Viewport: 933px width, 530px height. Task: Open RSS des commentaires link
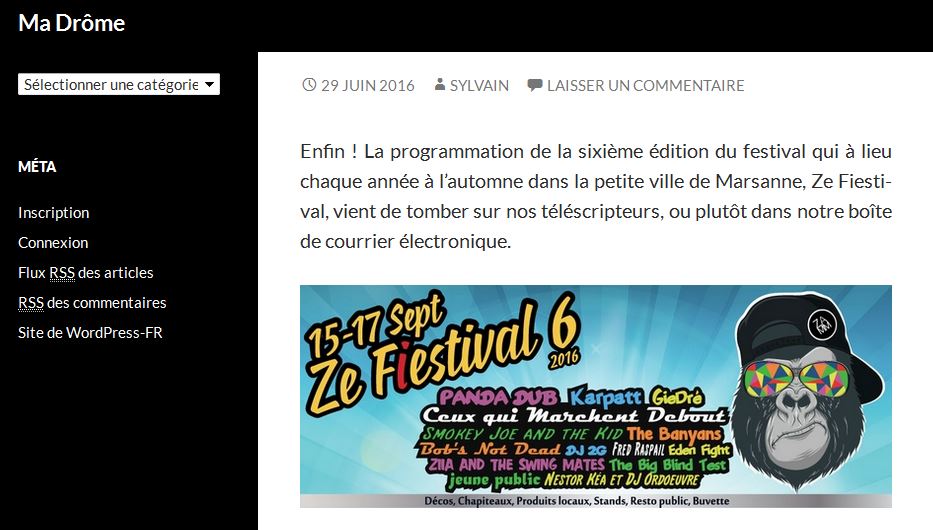pos(92,303)
